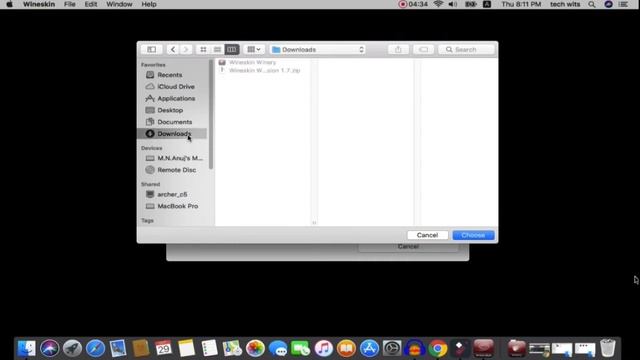The height and width of the screenshot is (360, 640).
Task: Open App Store from the Dock
Action: point(369,349)
